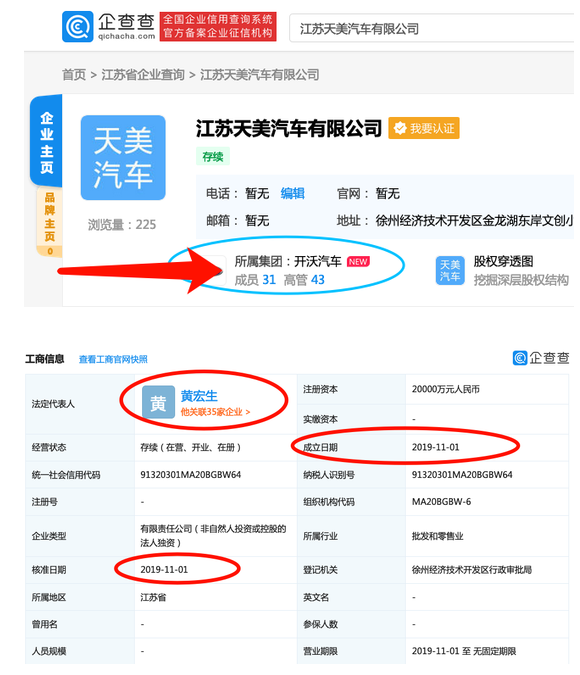Viewport: 580px width, 675px height.
Task: Open 查看工商官网快照 link
Action: (113, 359)
